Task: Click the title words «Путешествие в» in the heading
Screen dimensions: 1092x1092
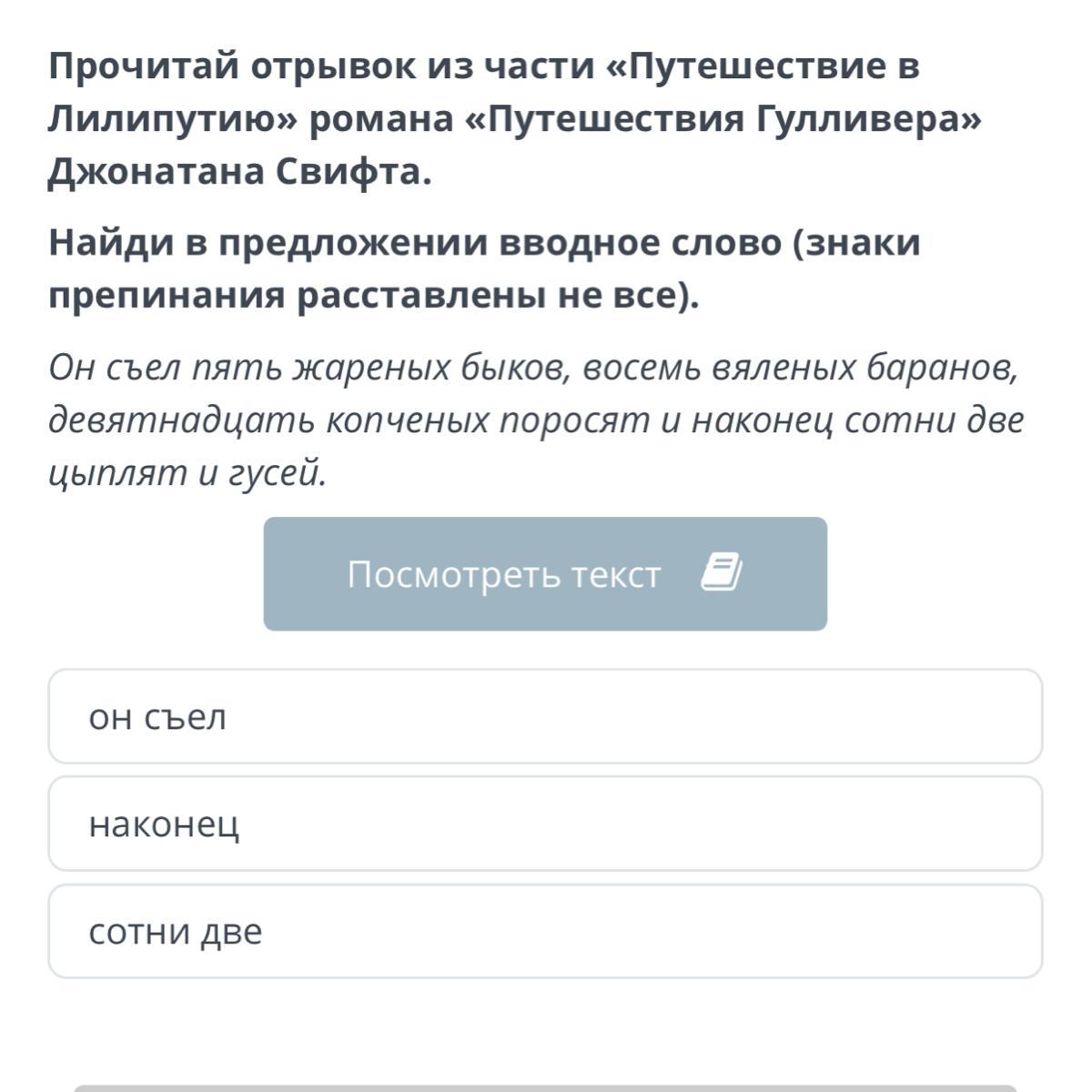Action: pyautogui.click(x=772, y=66)
